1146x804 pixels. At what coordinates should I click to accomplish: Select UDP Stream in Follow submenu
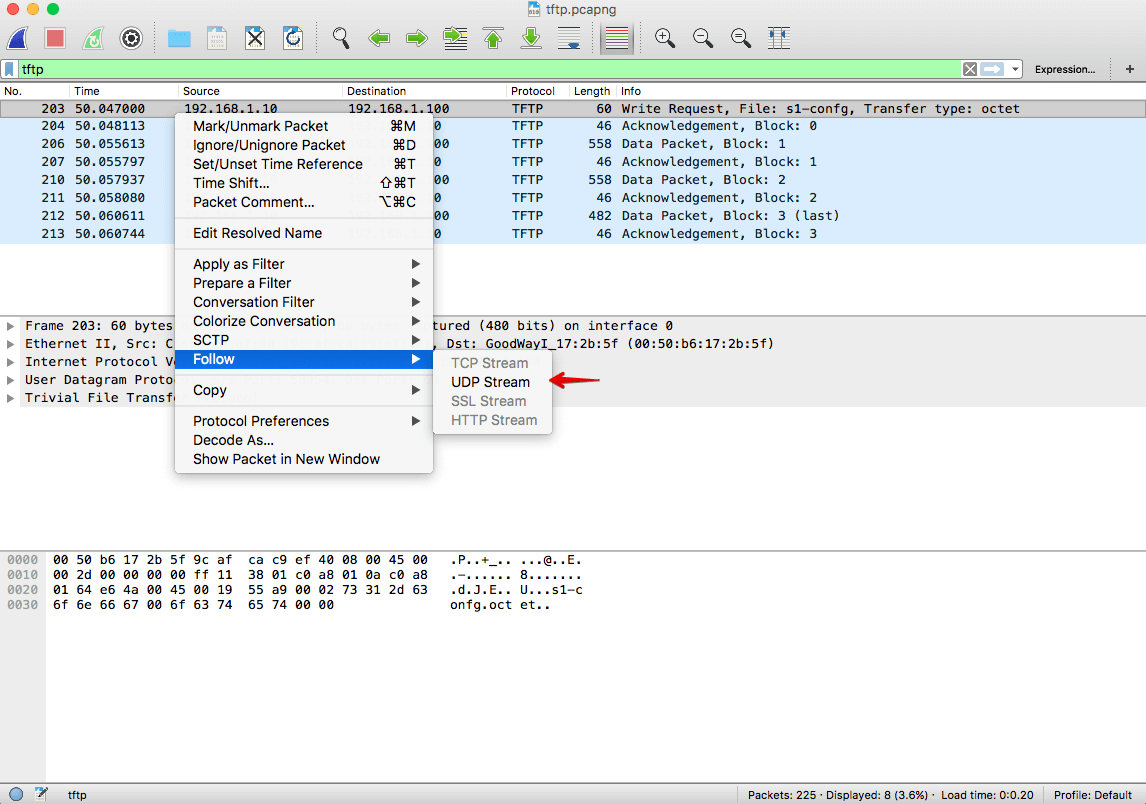pos(492,382)
